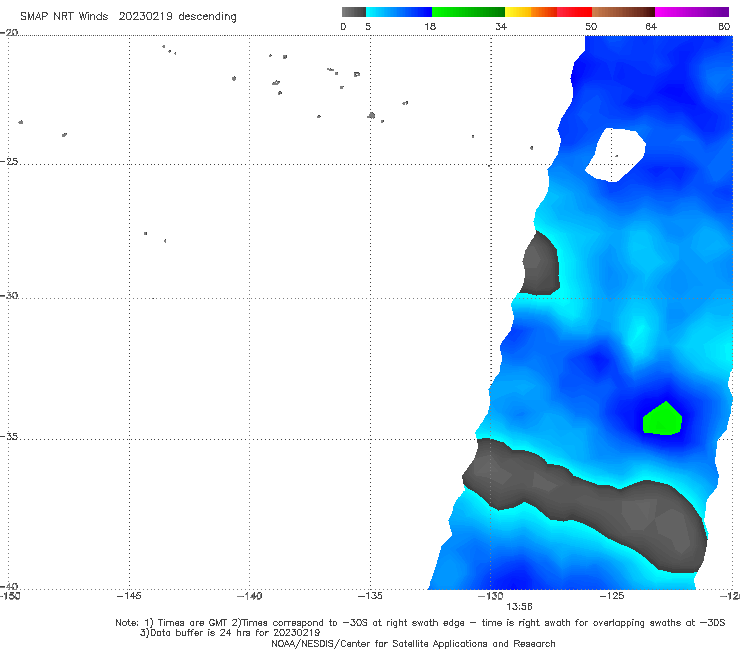
Task: Click the longitude label '-125'
Action: click(x=612, y=596)
